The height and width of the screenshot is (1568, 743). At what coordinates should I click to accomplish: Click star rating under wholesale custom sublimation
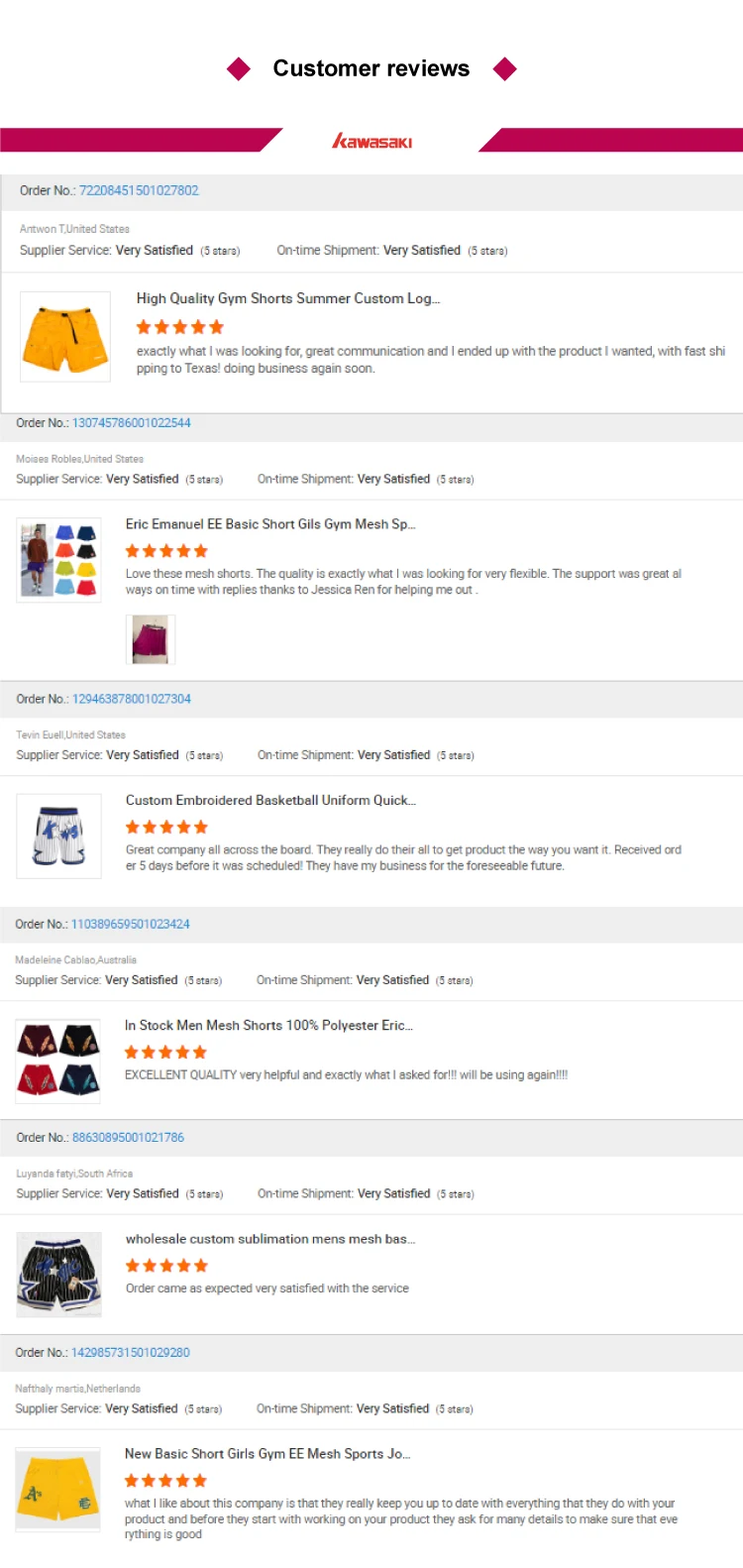tap(166, 1266)
